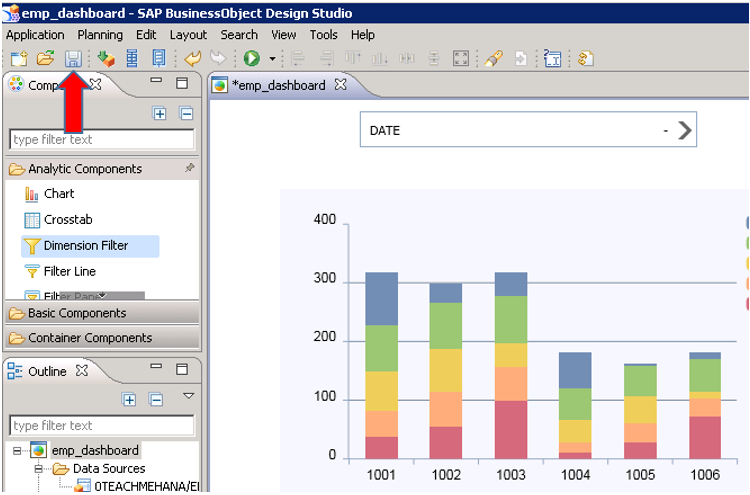The height and width of the screenshot is (495, 750).
Task: Undo the last action
Action: [193, 59]
